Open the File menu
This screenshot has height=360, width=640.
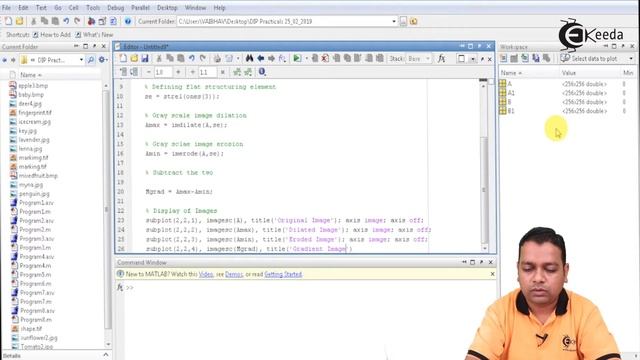point(6,8)
